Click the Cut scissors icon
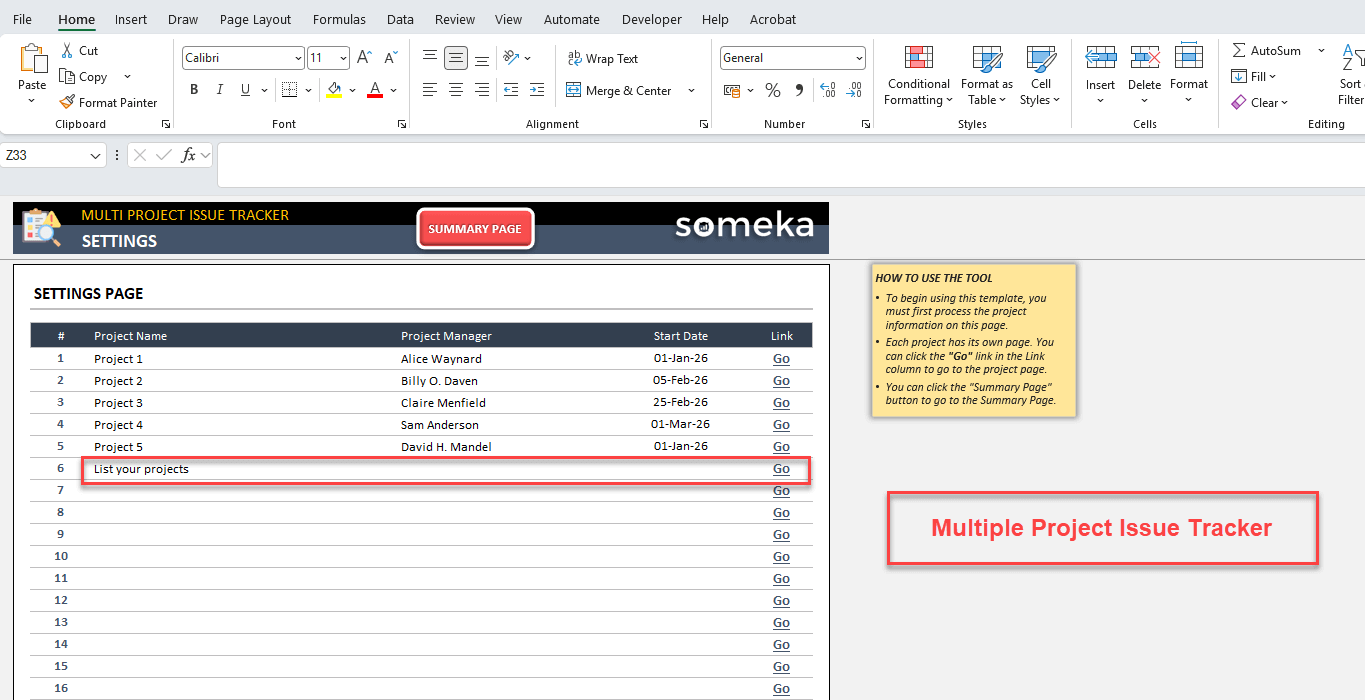 67,50
